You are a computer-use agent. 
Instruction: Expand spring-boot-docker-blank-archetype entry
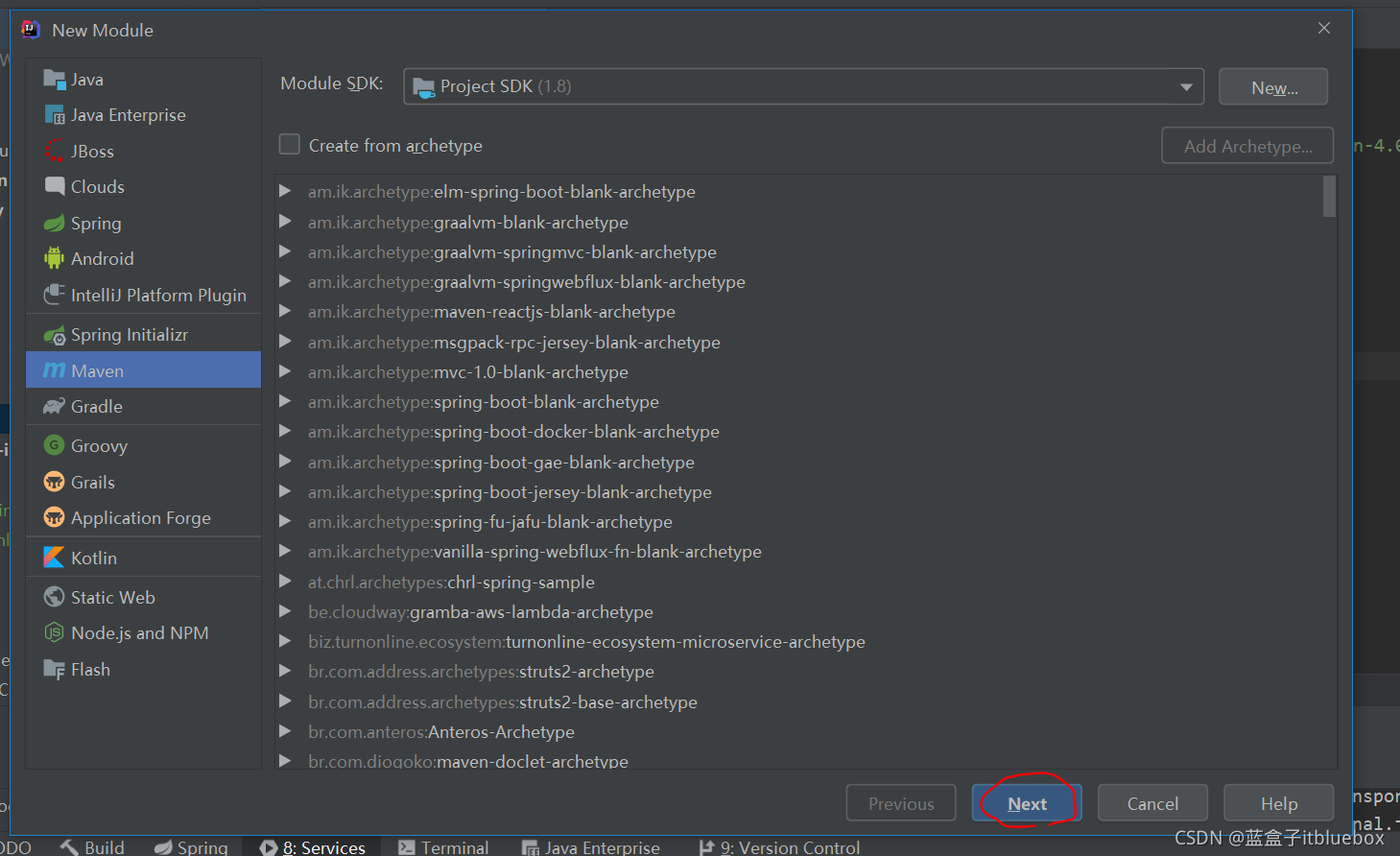285,431
